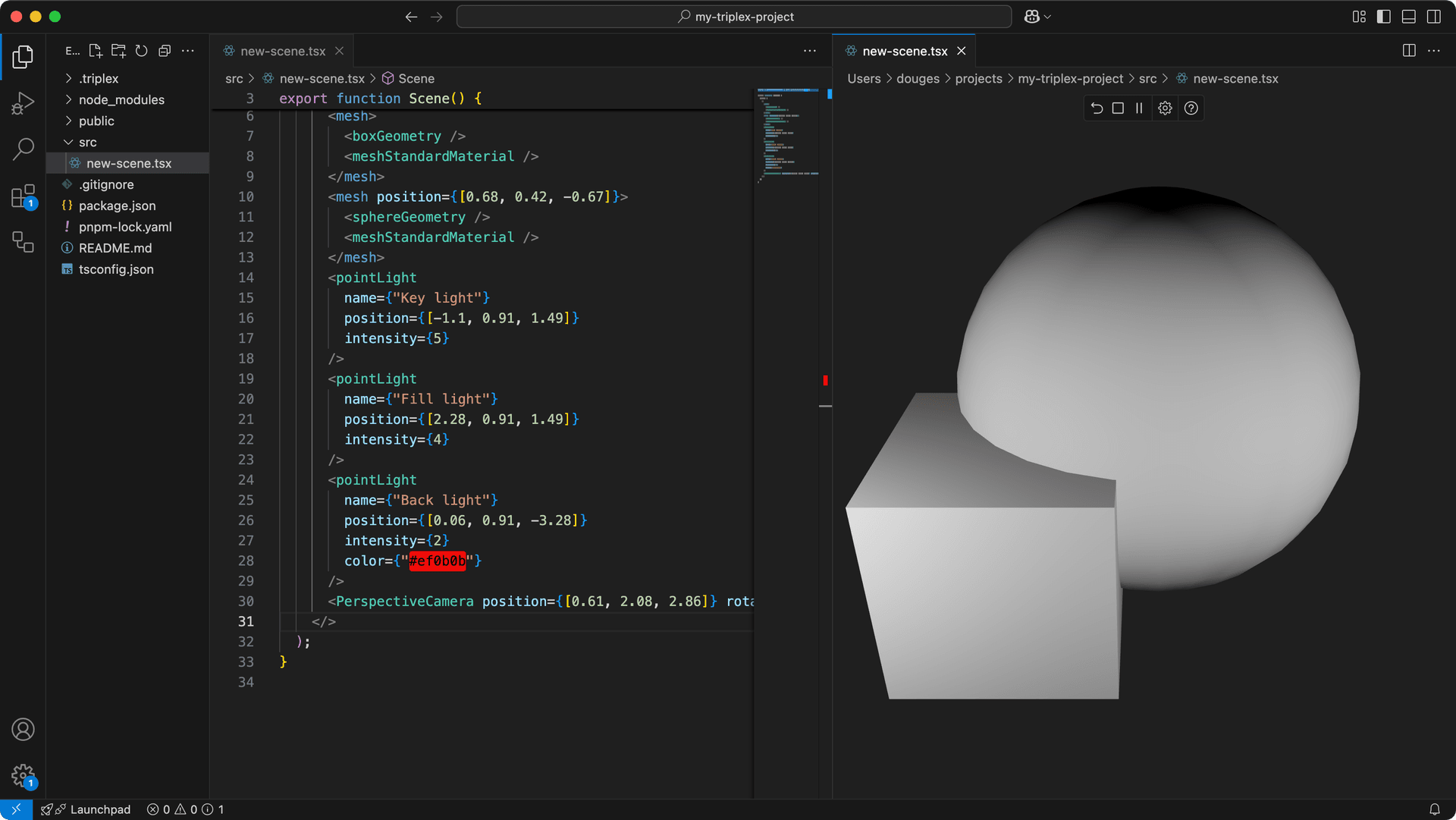The height and width of the screenshot is (820, 1456).
Task: Open the Extensions view
Action: (x=23, y=196)
